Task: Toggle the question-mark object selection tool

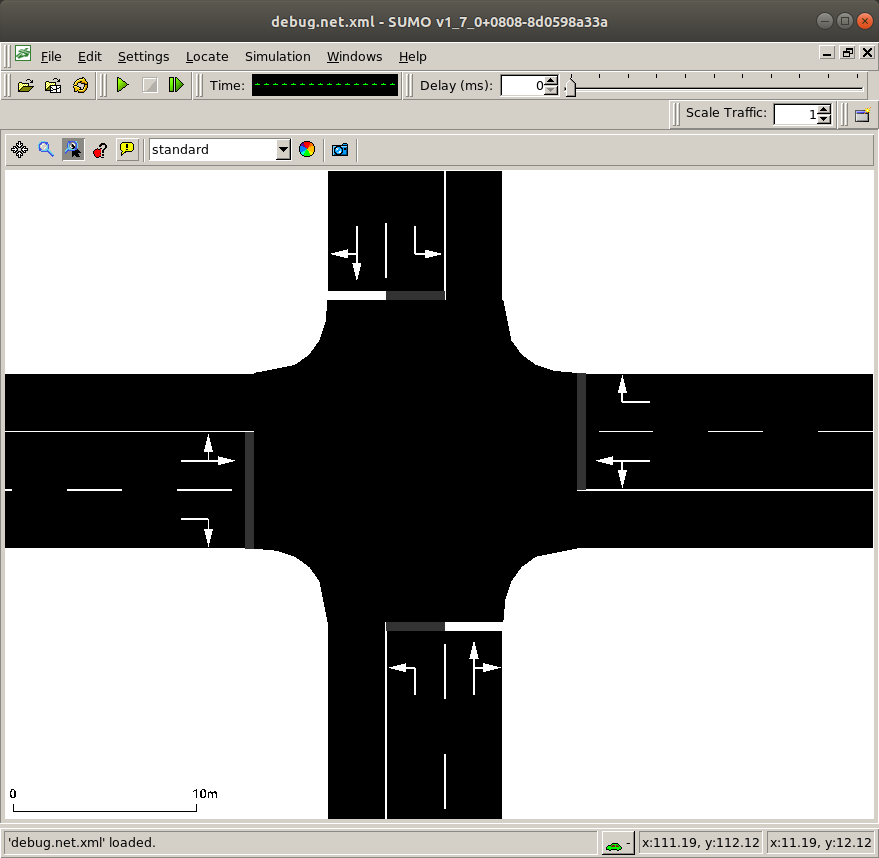Action: pyautogui.click(x=99, y=149)
